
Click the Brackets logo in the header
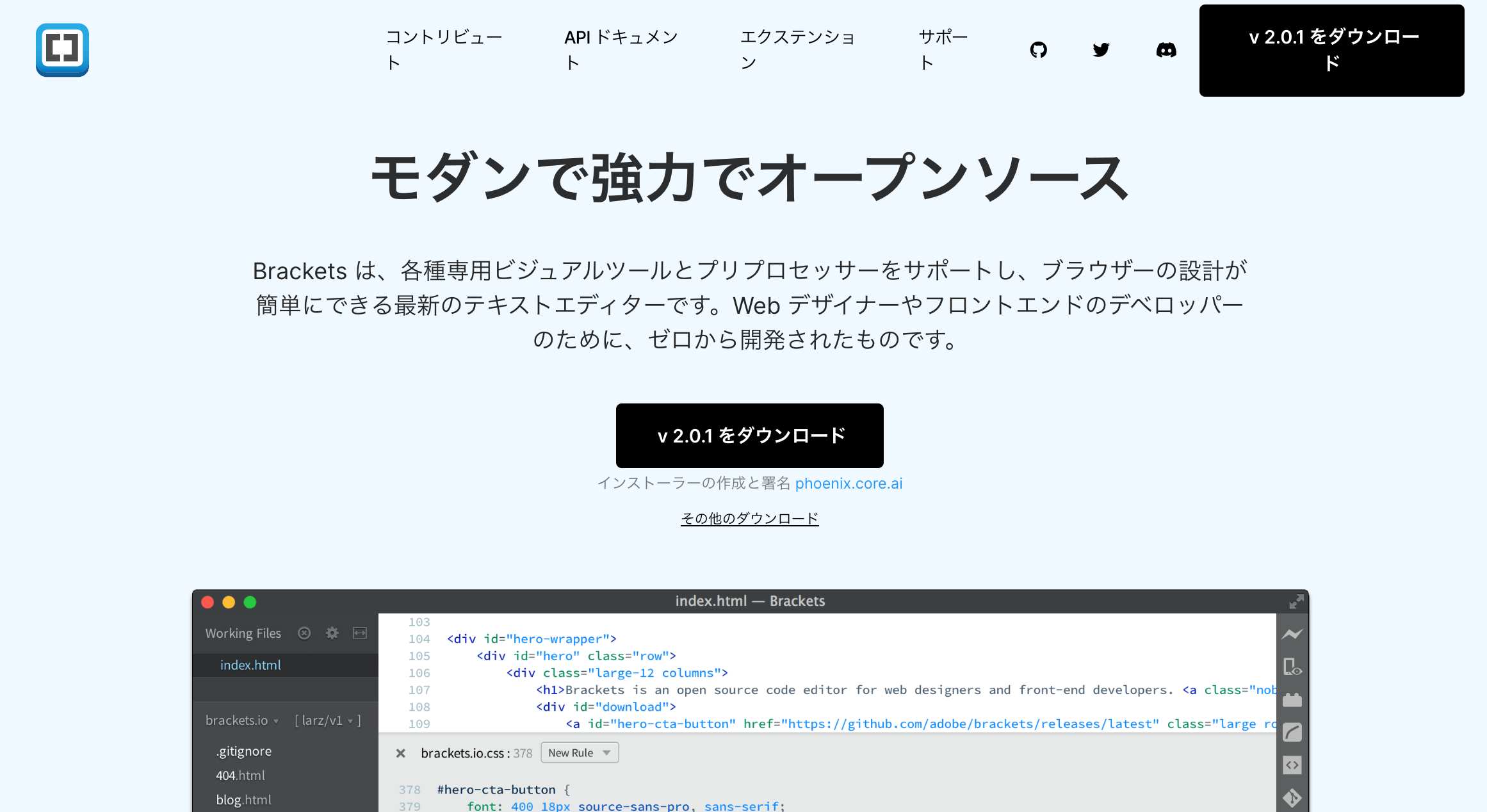click(62, 50)
